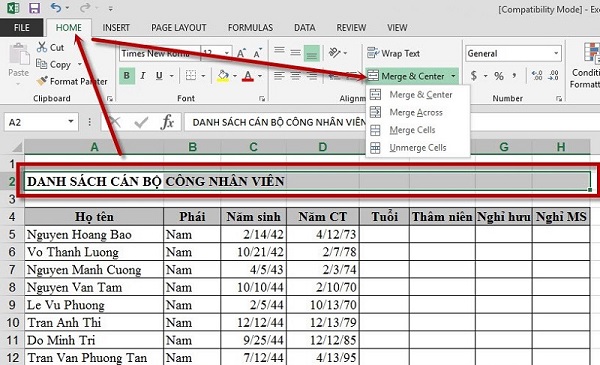Click the Copy button
The image size is (600, 365).
(x=54, y=64)
